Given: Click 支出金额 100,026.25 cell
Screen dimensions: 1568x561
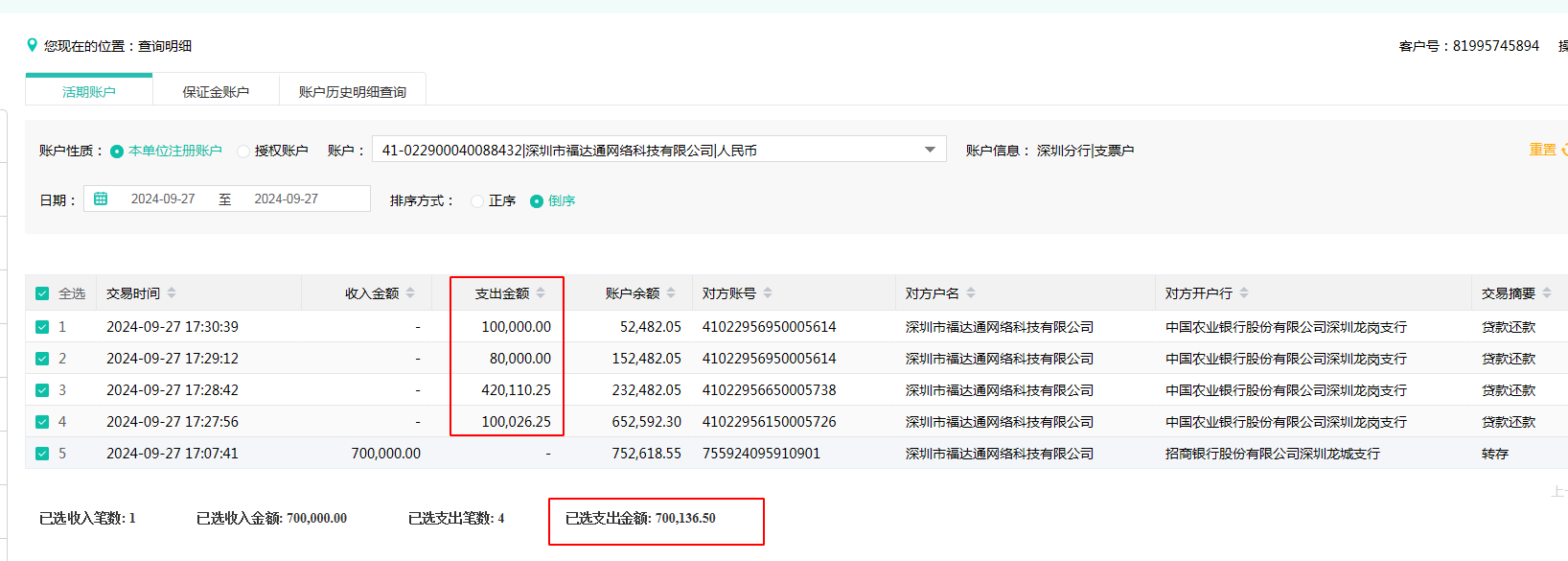Looking at the screenshot, I should coord(517,422).
